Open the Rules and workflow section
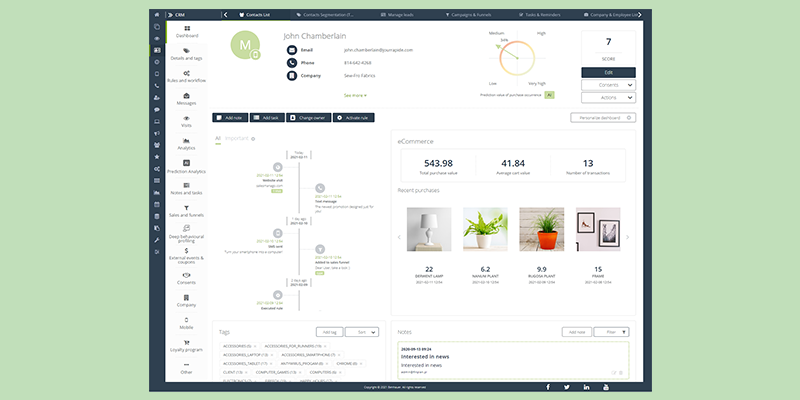The height and width of the screenshot is (400, 800). point(186,77)
